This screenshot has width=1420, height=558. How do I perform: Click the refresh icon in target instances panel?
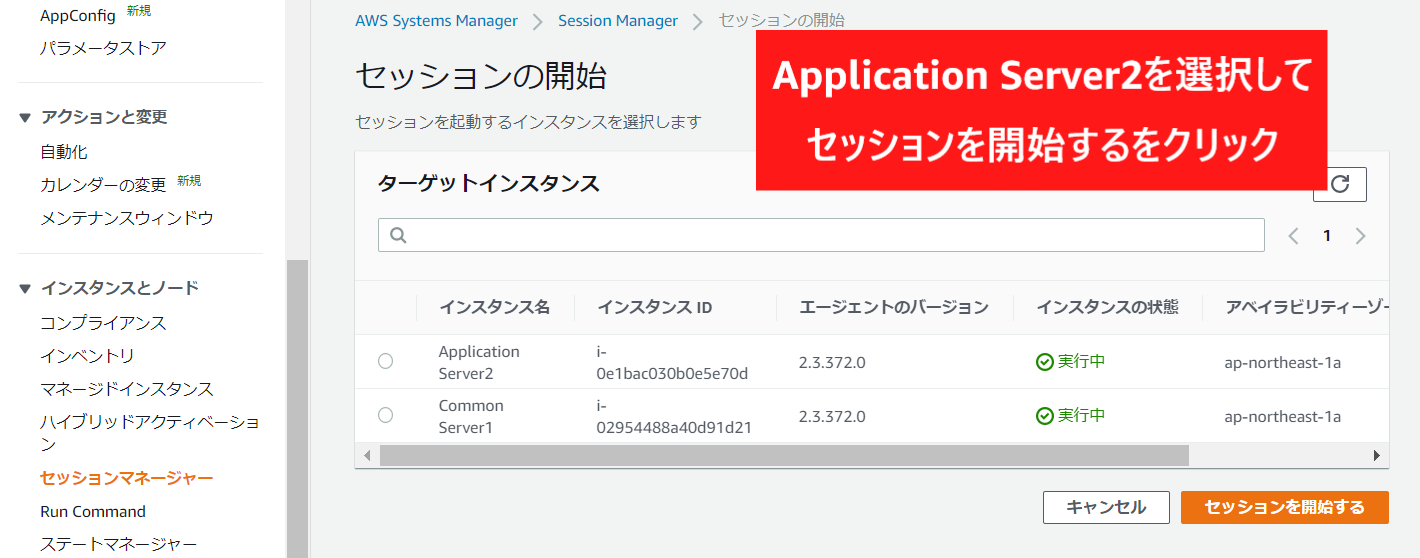tap(1340, 184)
